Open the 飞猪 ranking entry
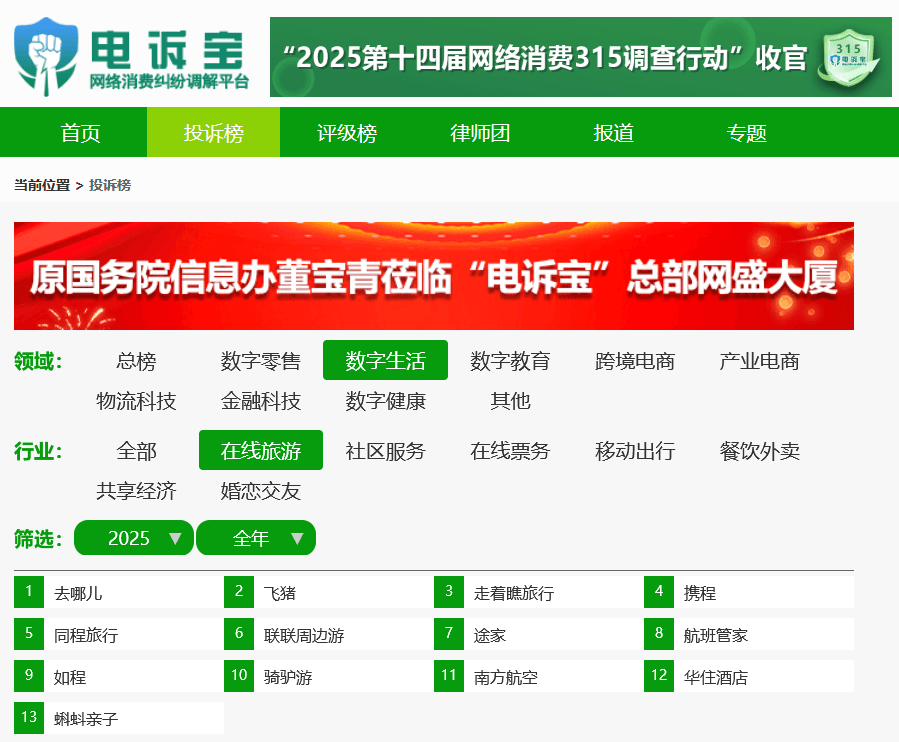The image size is (899, 742). click(x=280, y=593)
